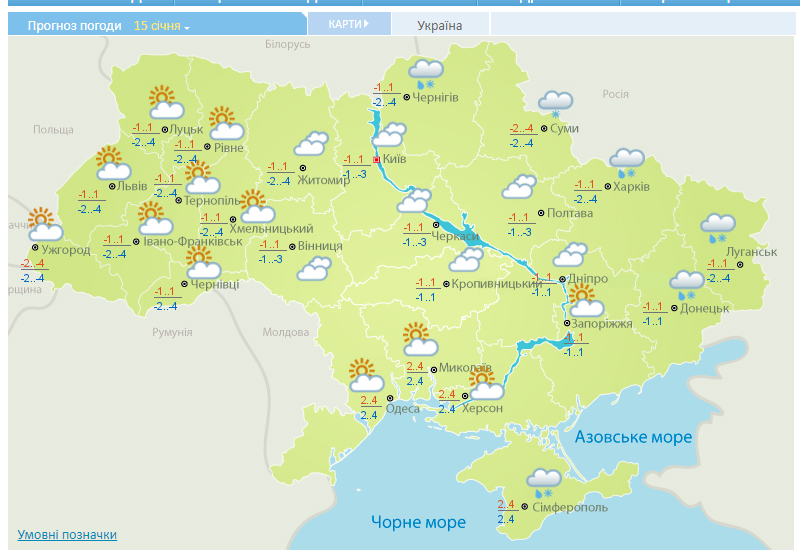Open the Умовні позначки legend link
The height and width of the screenshot is (554, 800).
point(67,534)
